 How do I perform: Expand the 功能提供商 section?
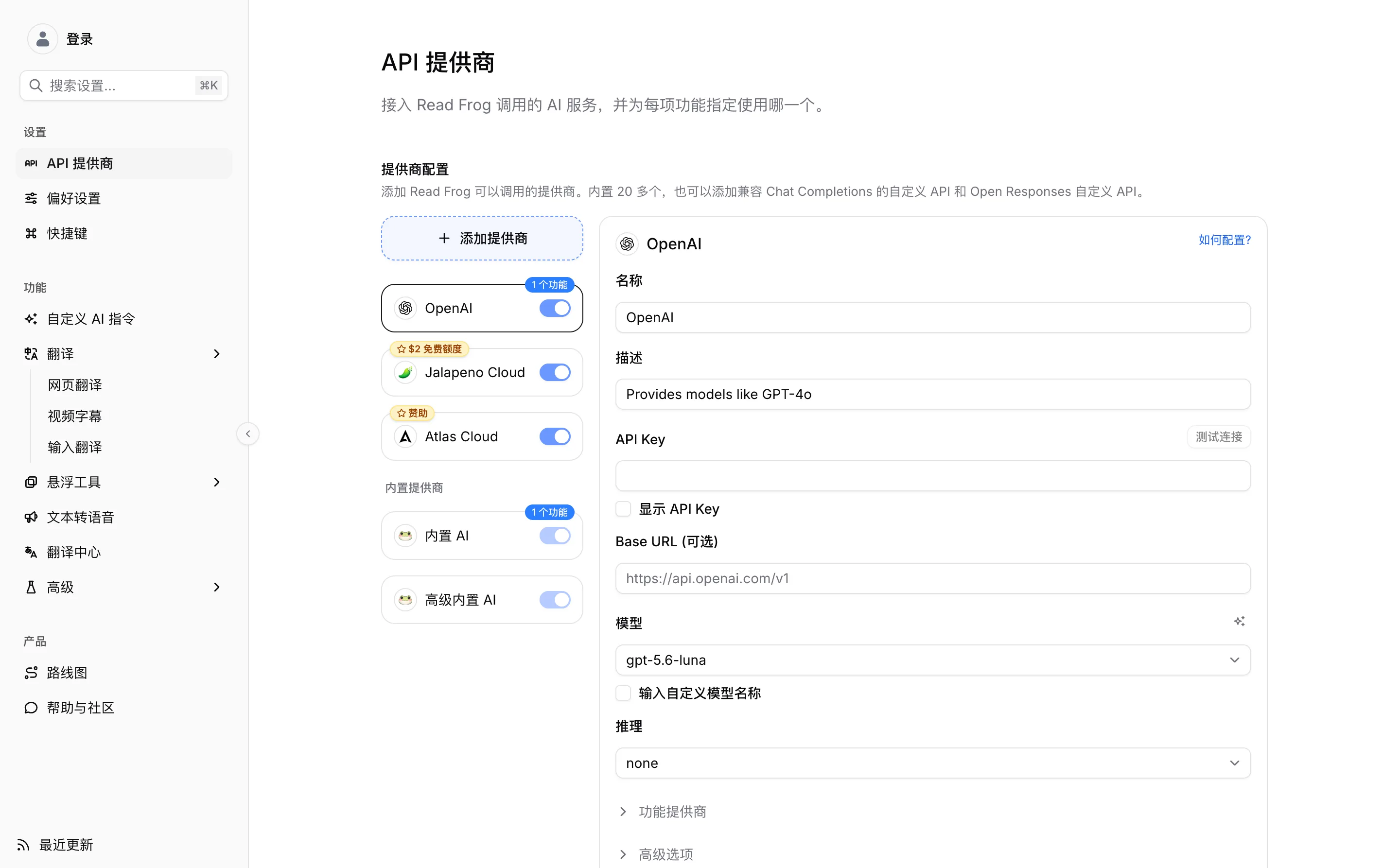tap(664, 812)
